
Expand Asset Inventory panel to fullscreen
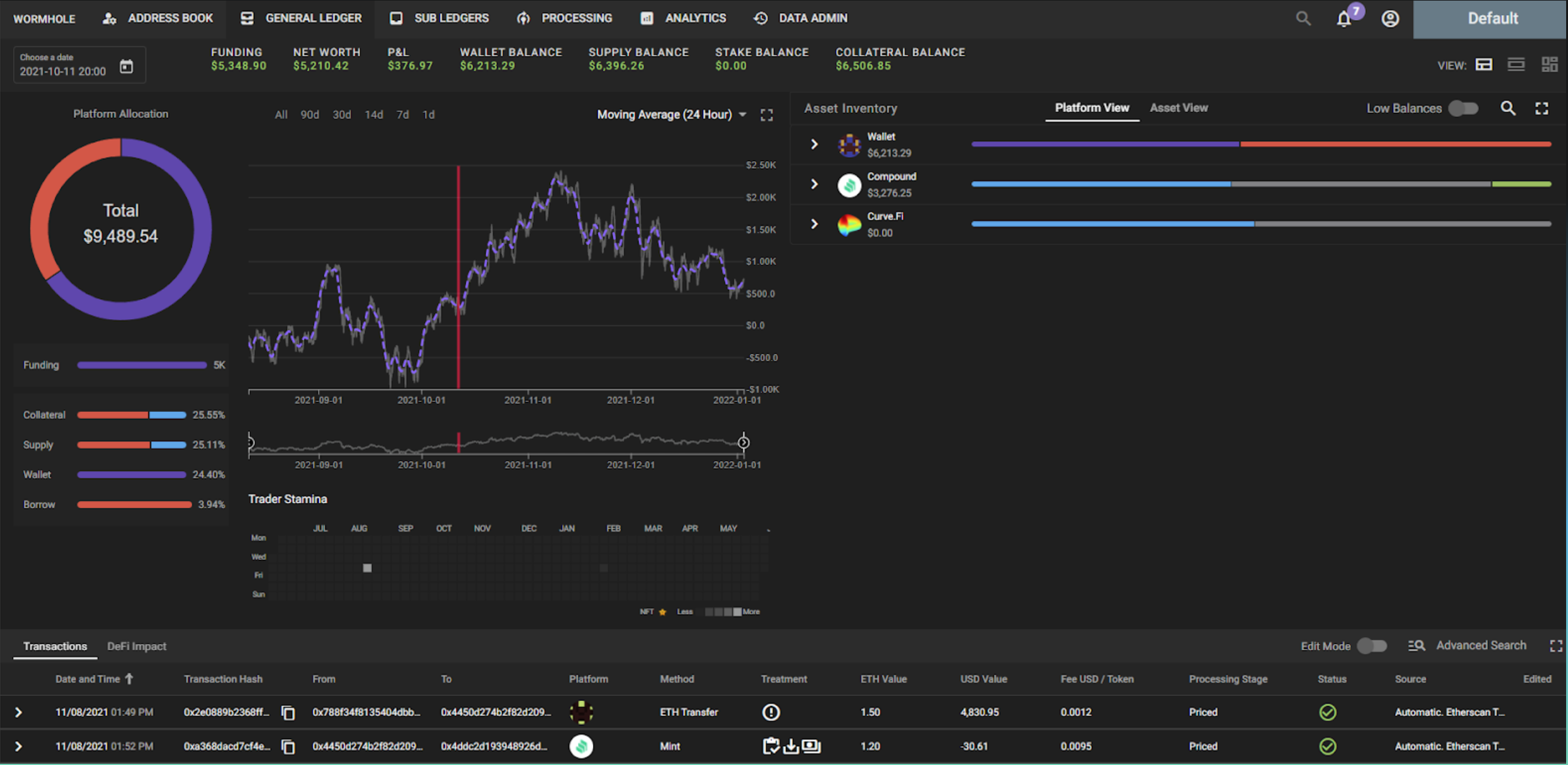[1542, 108]
